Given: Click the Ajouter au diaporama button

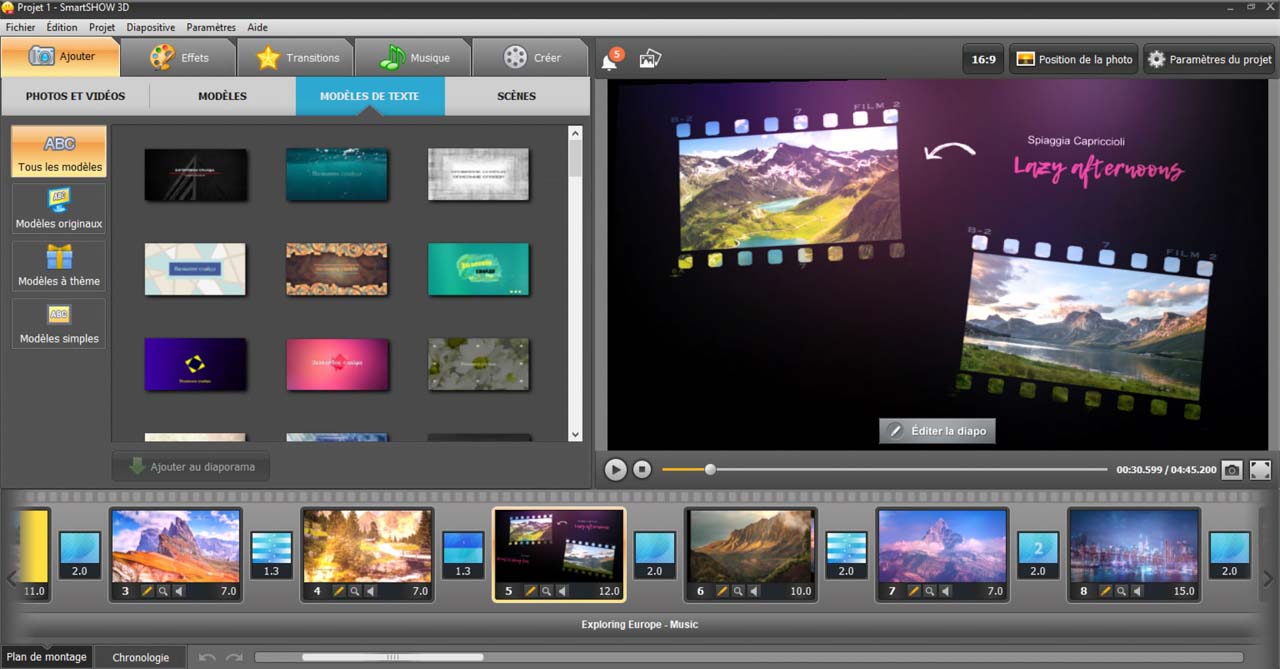Looking at the screenshot, I should [x=191, y=466].
